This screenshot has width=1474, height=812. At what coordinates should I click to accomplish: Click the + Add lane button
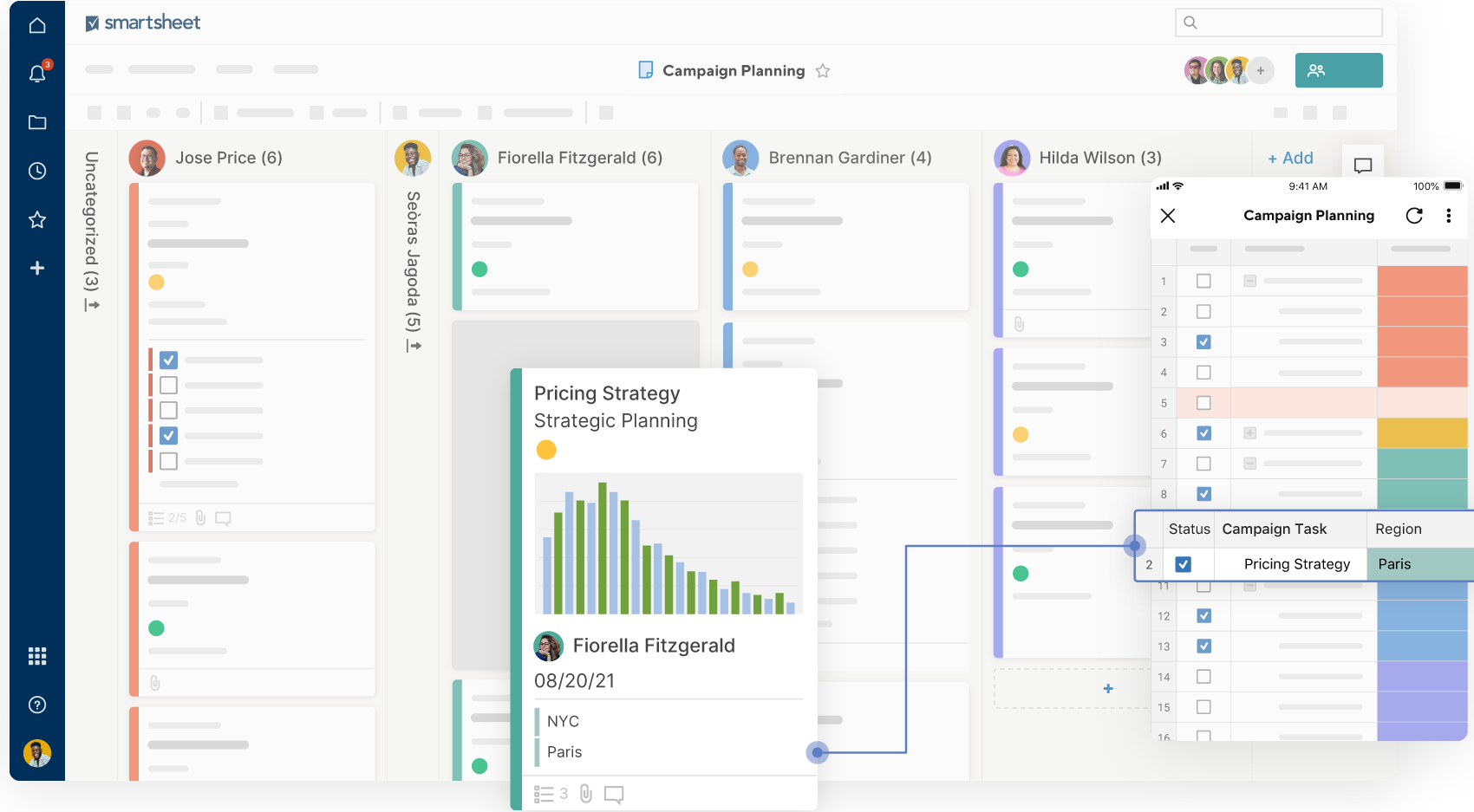[x=1290, y=158]
